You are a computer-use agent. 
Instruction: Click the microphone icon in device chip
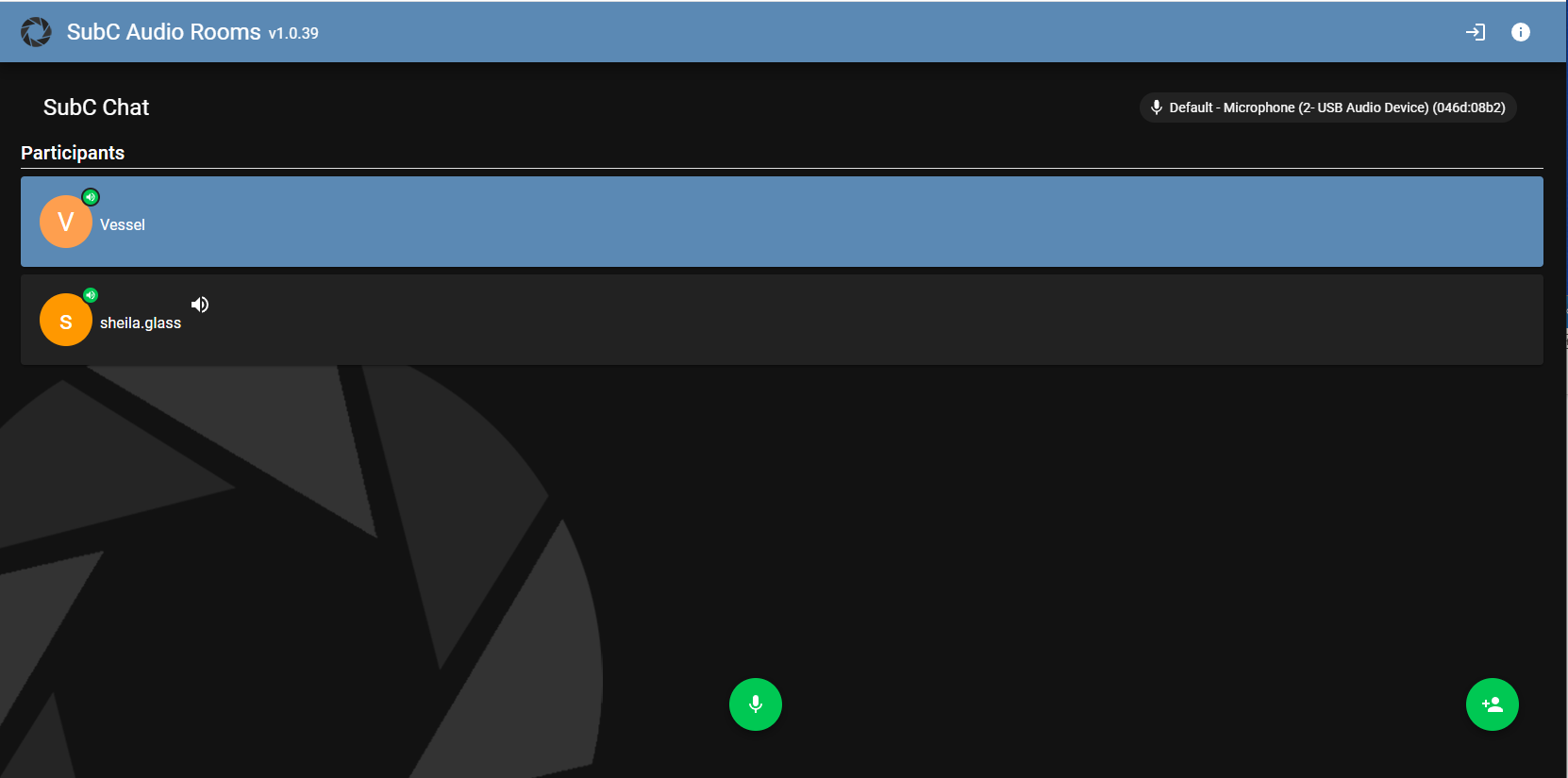pyautogui.click(x=1156, y=108)
